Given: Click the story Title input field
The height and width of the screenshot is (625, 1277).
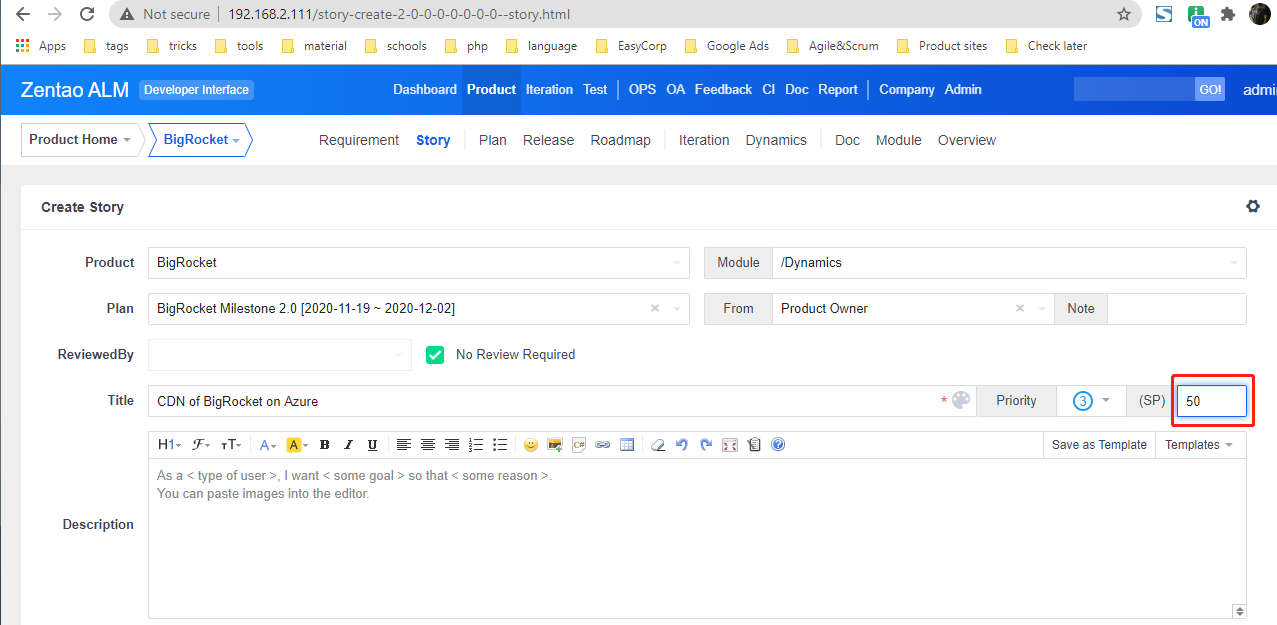Looking at the screenshot, I should (x=540, y=401).
